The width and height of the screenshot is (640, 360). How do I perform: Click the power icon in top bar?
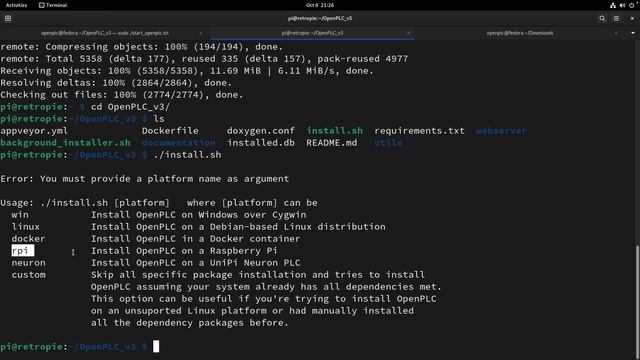coord(631,5)
